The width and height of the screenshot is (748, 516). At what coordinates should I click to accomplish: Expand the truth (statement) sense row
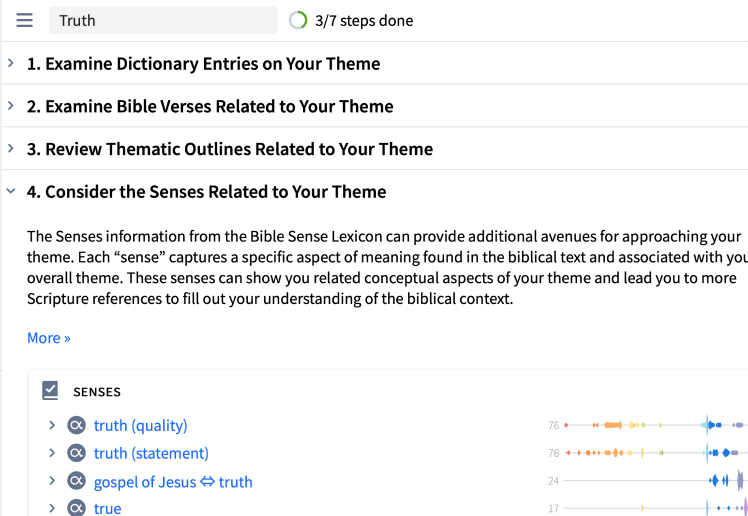(52, 452)
